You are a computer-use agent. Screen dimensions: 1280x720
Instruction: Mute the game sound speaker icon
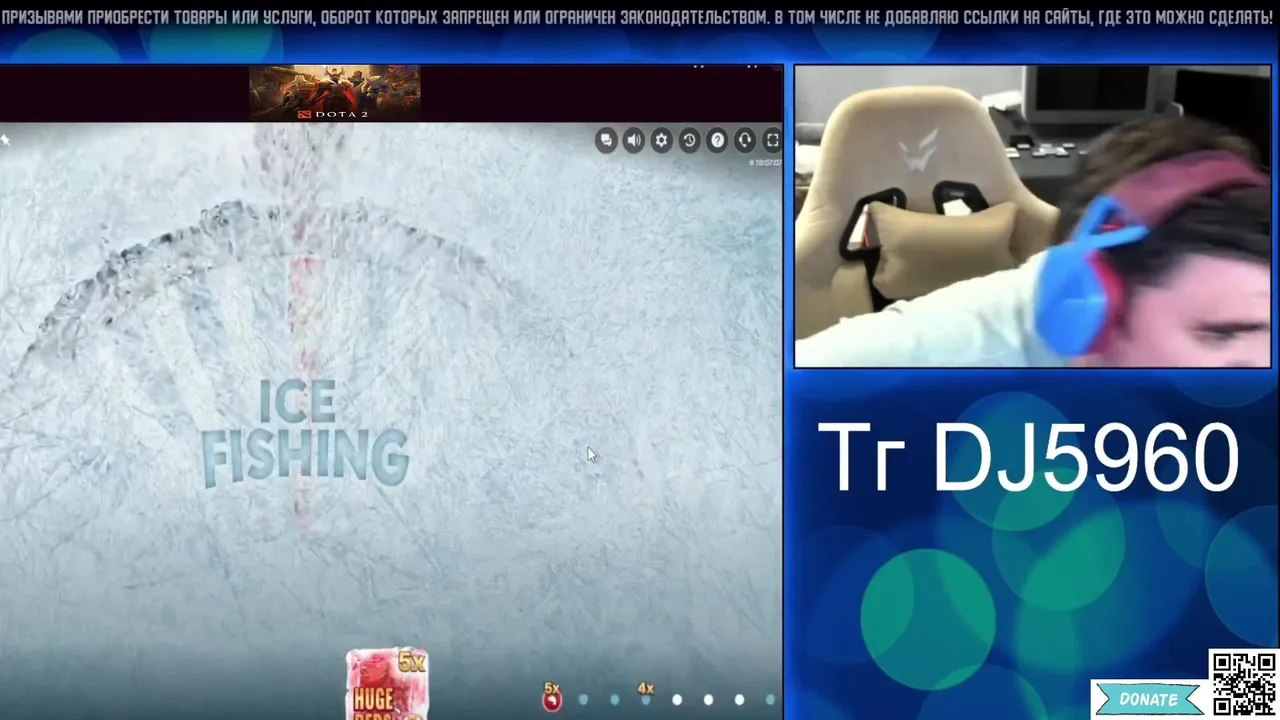click(634, 141)
